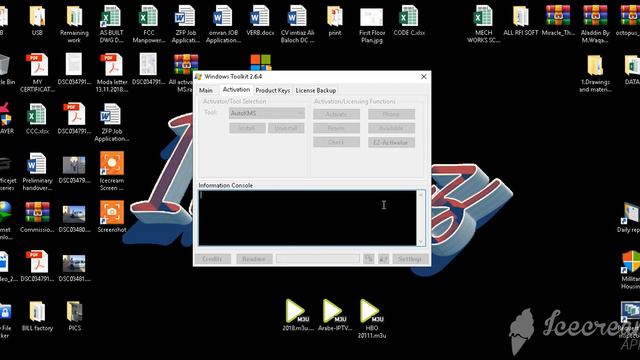Close the Windows Toolkit 2.6.4 window
Viewport: 640px width, 360px height.
(424, 77)
